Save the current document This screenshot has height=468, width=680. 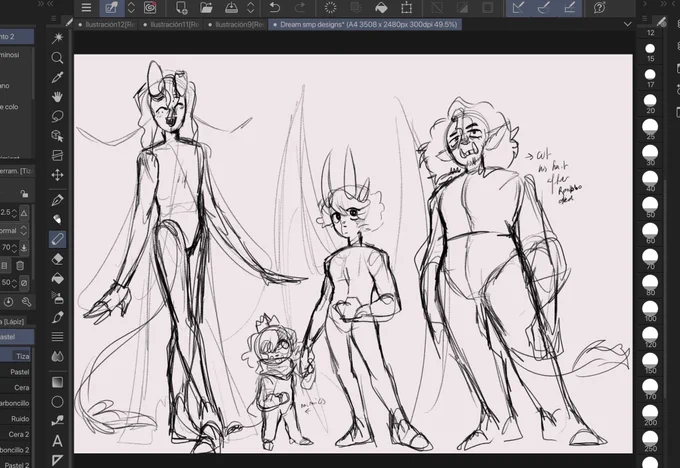(x=231, y=7)
